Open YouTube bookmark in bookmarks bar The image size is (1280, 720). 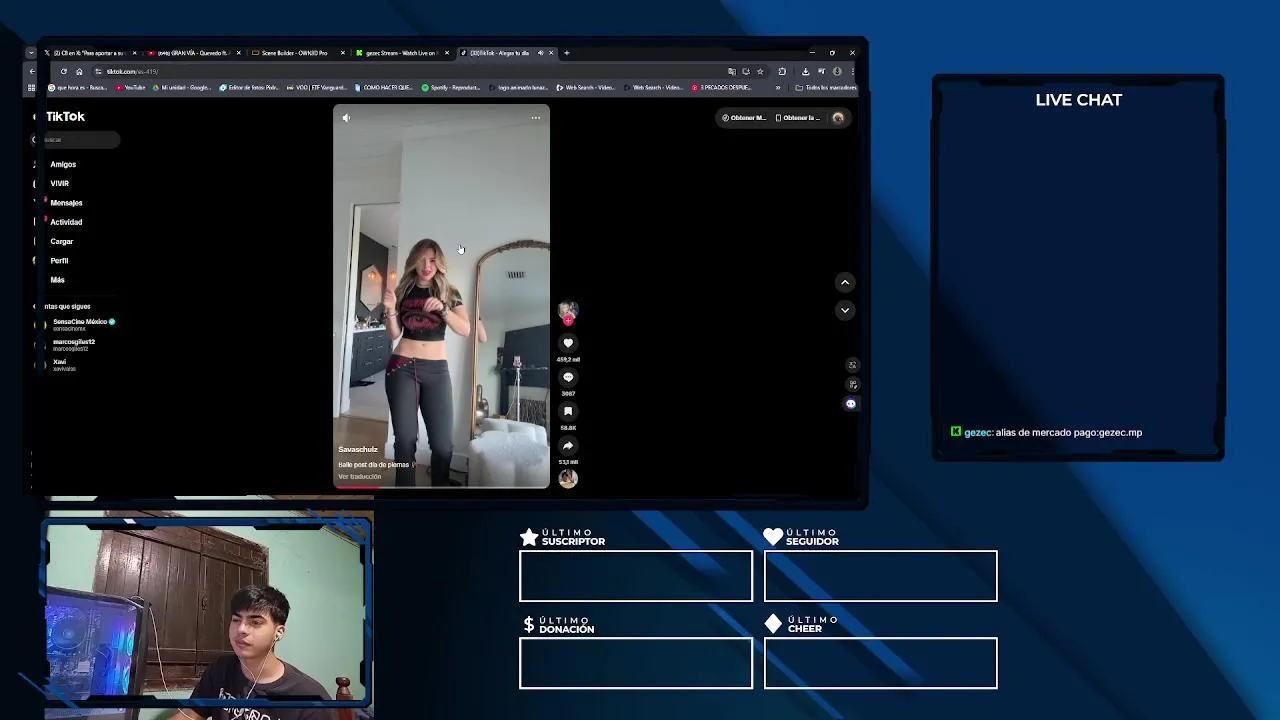(x=131, y=88)
